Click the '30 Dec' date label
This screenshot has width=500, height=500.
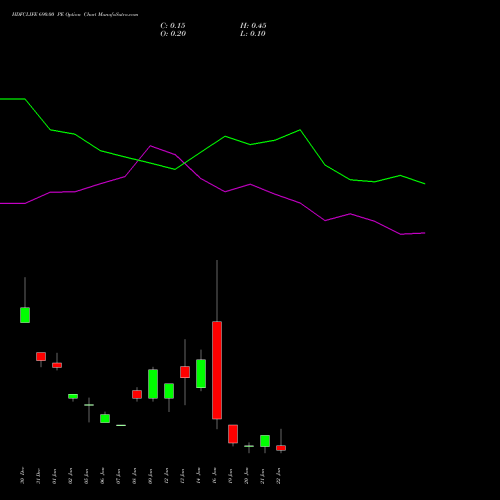pyautogui.click(x=23, y=476)
